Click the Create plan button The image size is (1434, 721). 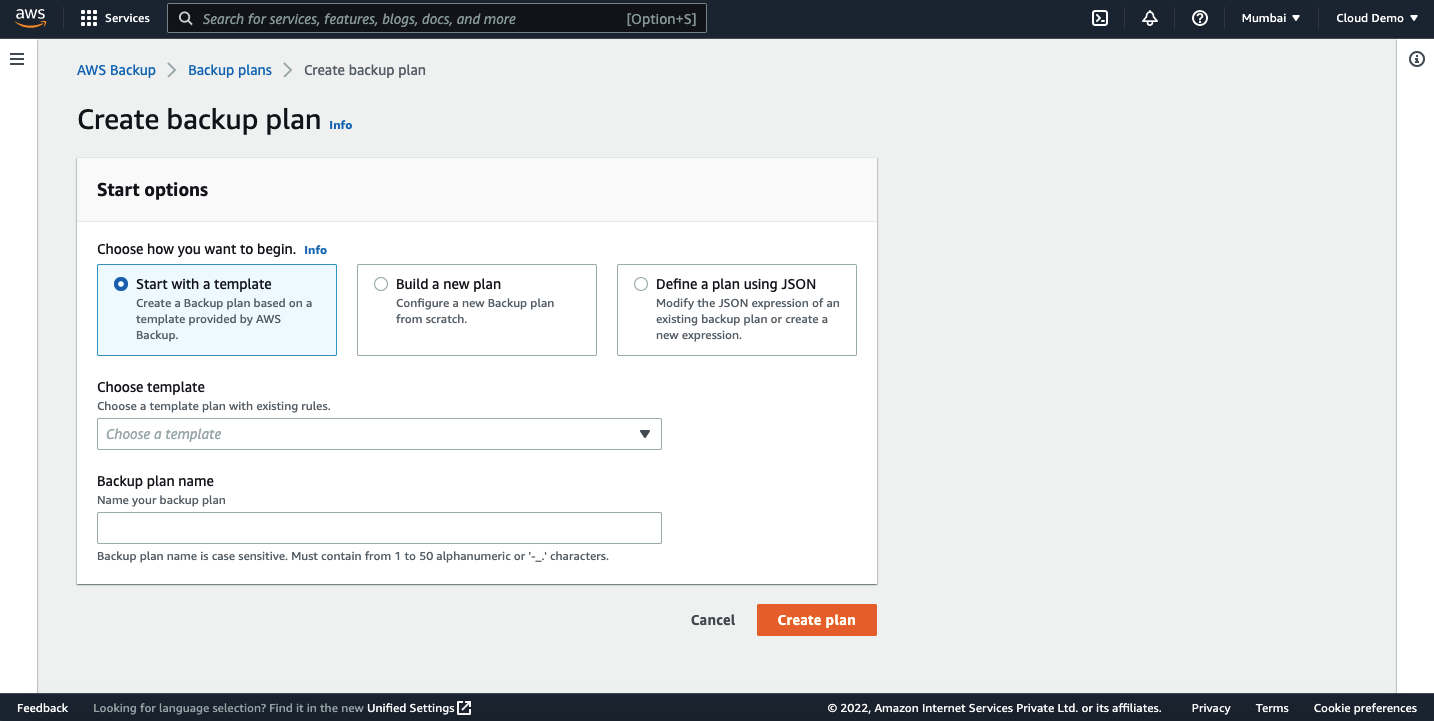(817, 620)
